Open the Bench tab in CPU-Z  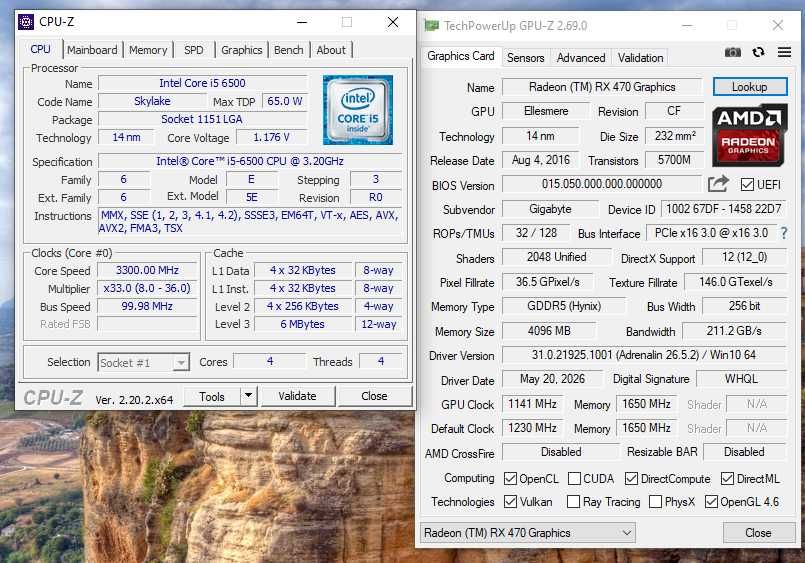pyautogui.click(x=289, y=50)
